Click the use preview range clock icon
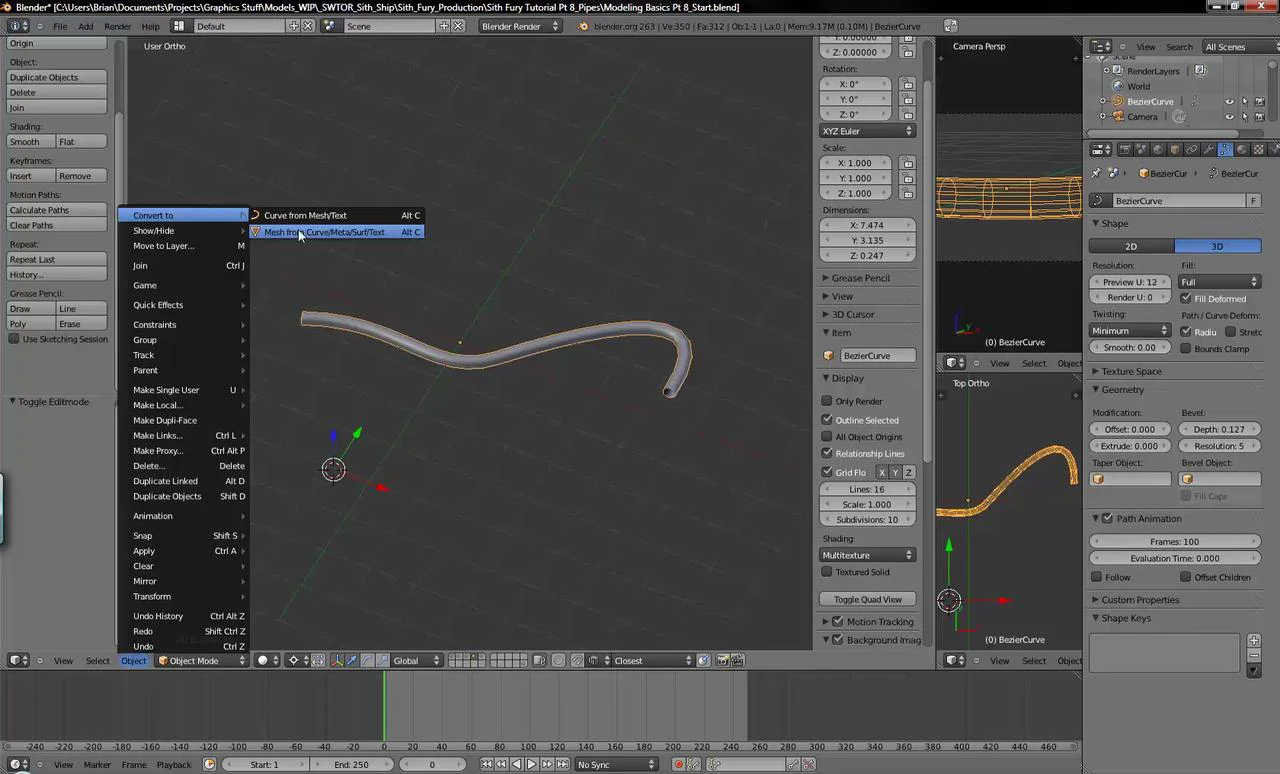The height and width of the screenshot is (774, 1280). tap(209, 765)
